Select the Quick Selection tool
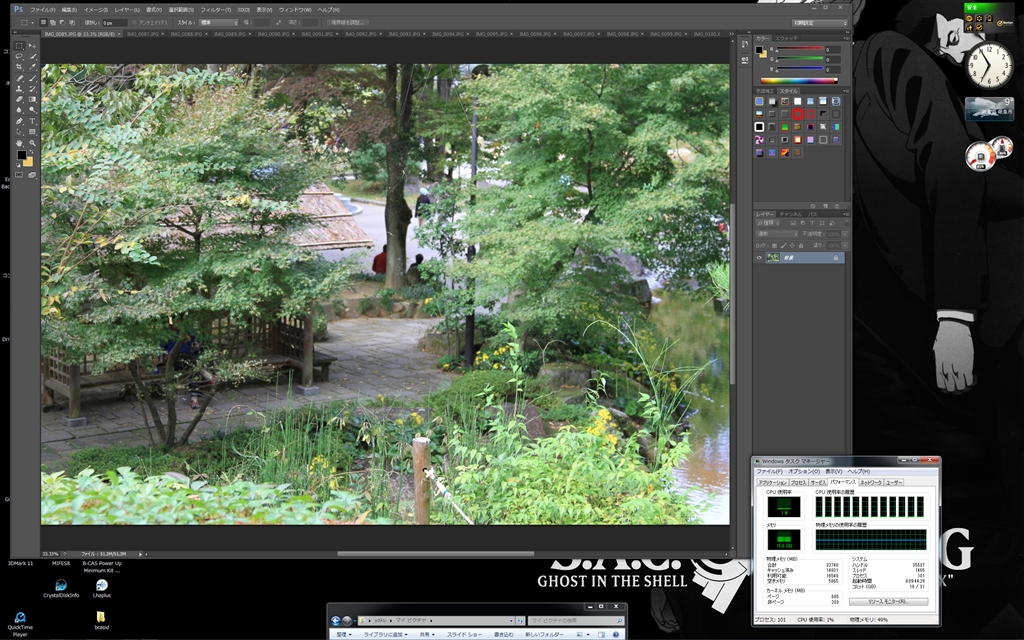This screenshot has height=640, width=1024. [32, 56]
